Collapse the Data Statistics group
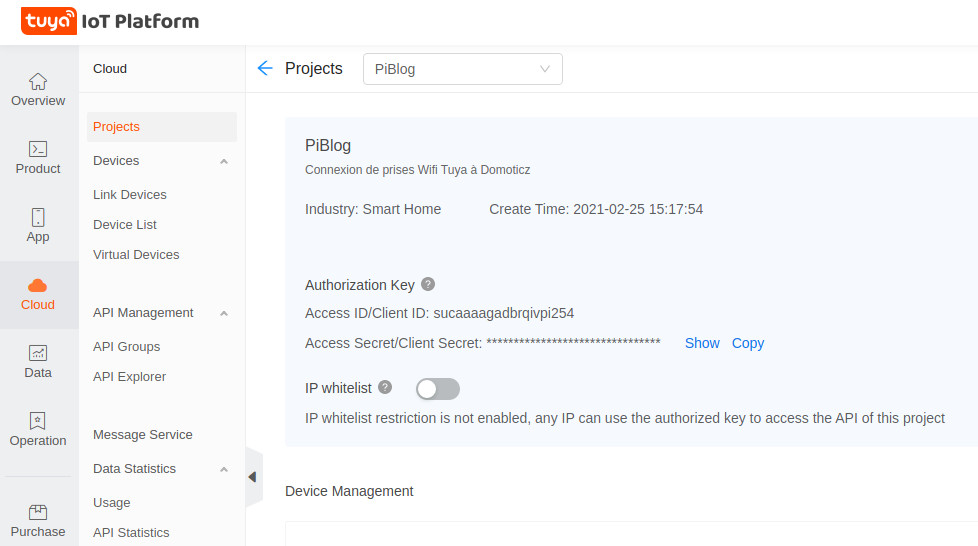 point(224,469)
